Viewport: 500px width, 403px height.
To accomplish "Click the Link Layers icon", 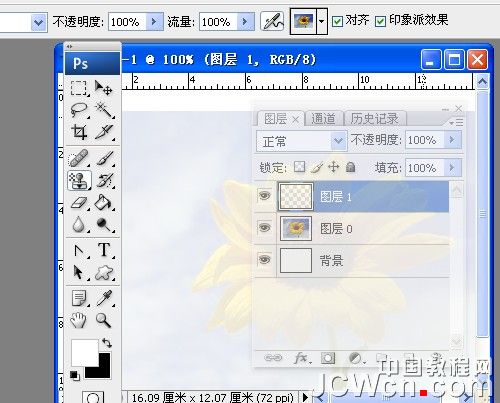I will [x=273, y=358].
